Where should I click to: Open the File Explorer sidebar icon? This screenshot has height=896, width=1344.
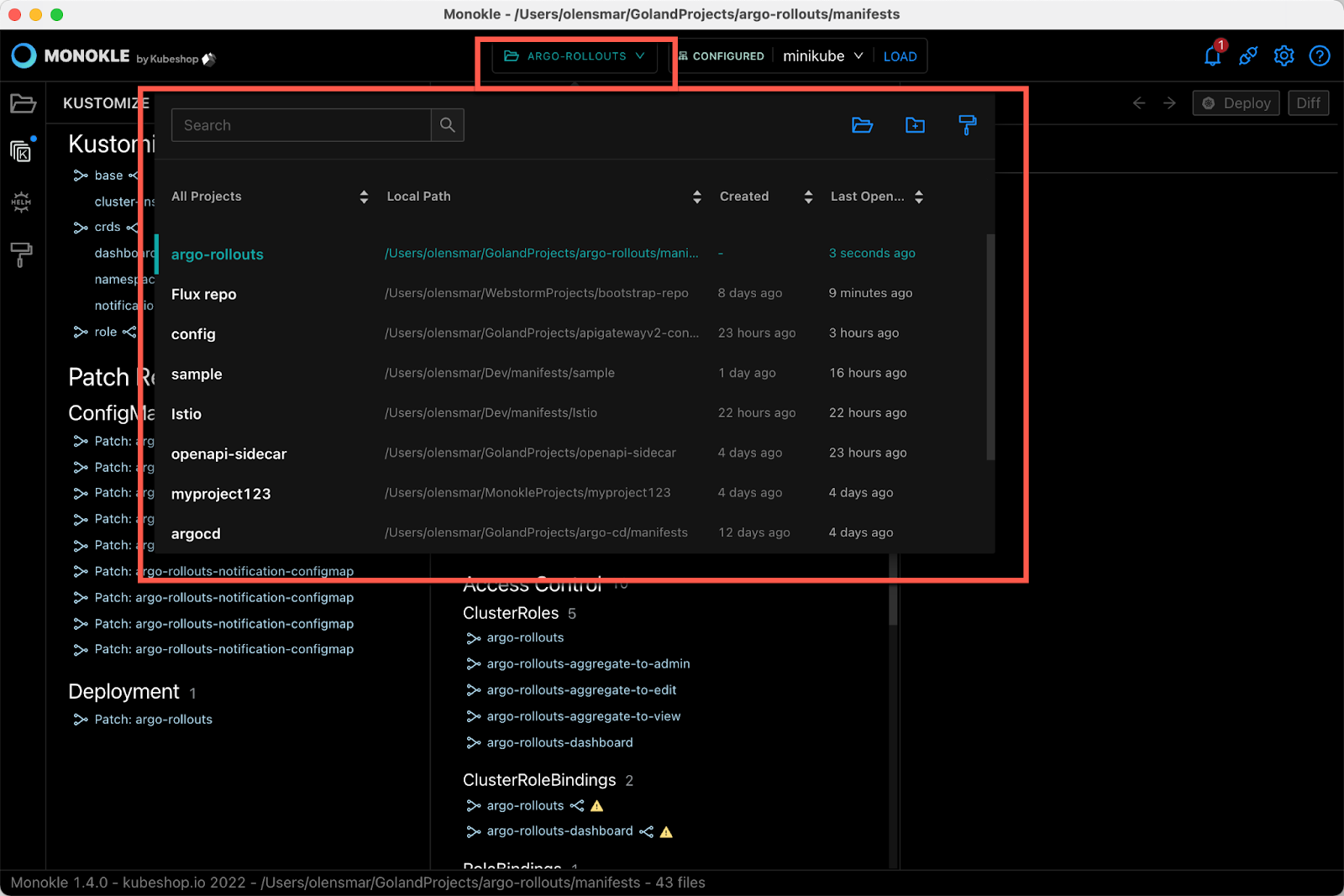[23, 103]
